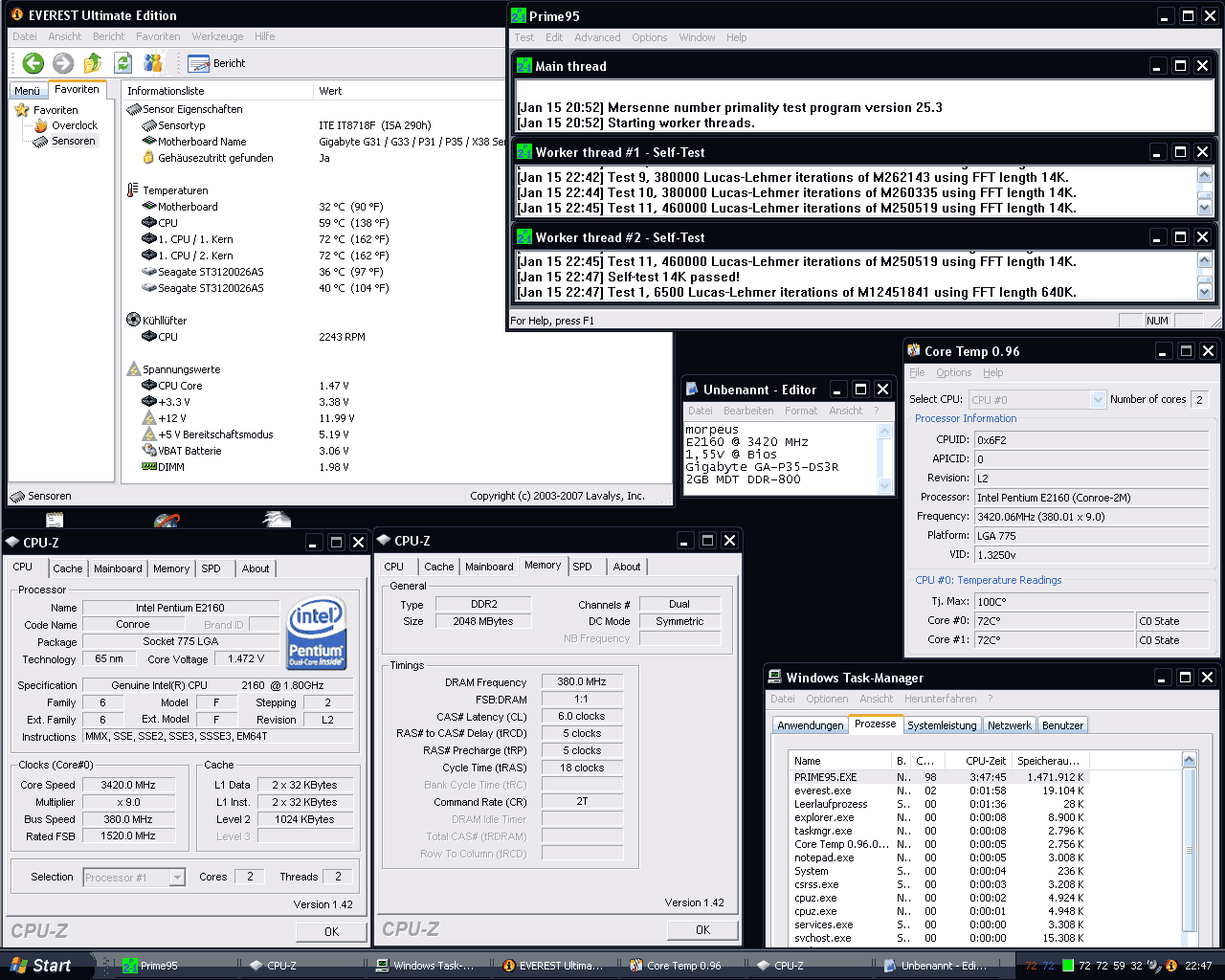
Task: Click the green Back arrow in EVEREST toolbar
Action: tap(33, 63)
